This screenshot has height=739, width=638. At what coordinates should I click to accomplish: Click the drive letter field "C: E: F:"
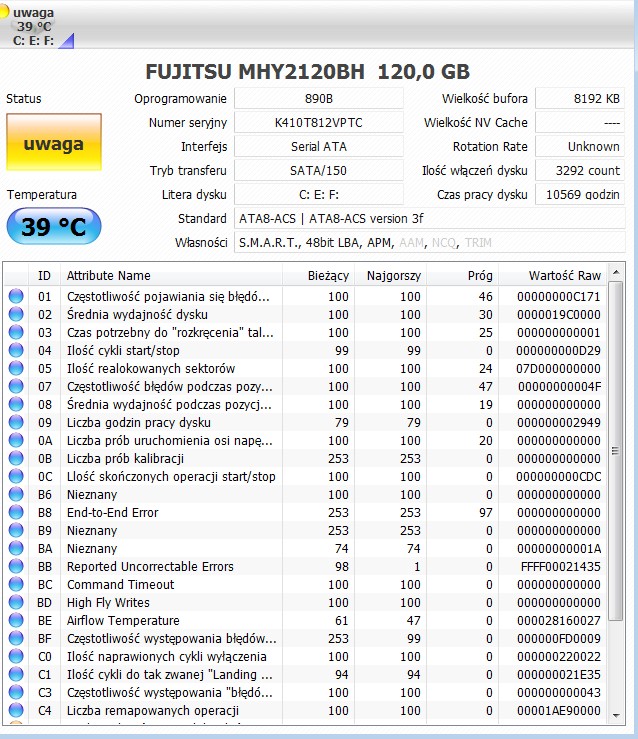click(x=319, y=195)
